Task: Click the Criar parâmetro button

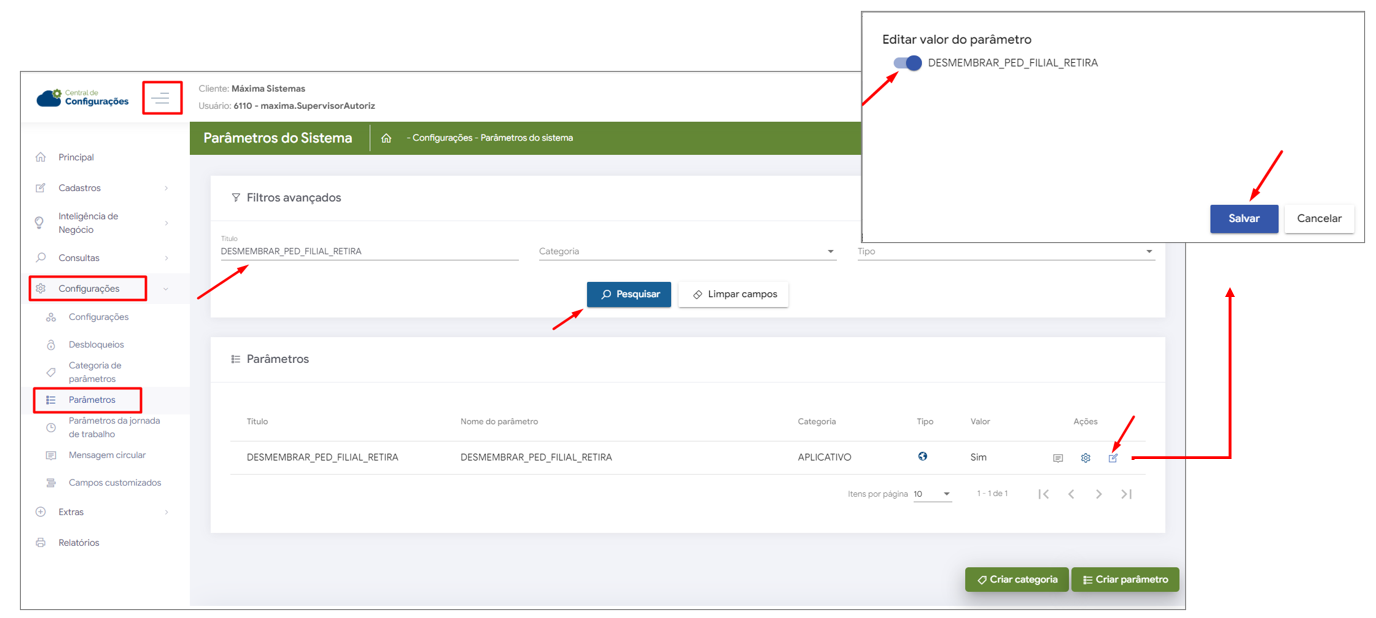Action: pos(1125,580)
